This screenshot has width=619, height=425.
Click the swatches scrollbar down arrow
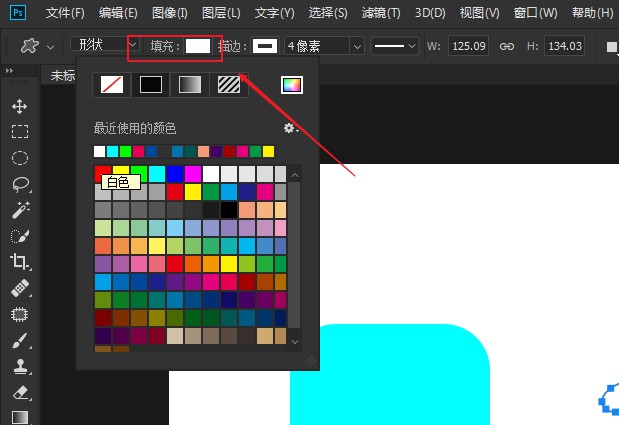pyautogui.click(x=295, y=342)
